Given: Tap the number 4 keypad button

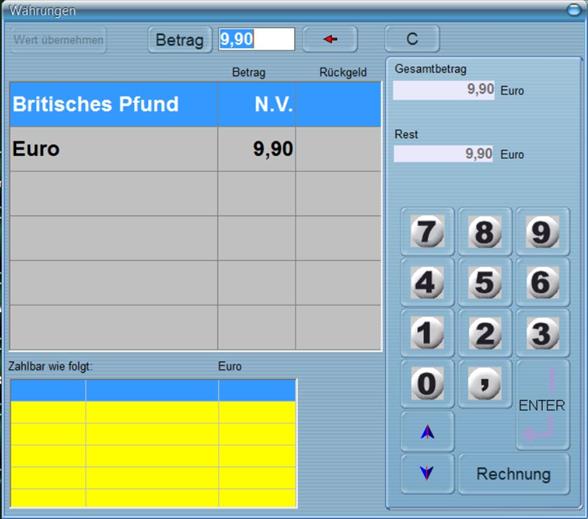Looking at the screenshot, I should [427, 282].
